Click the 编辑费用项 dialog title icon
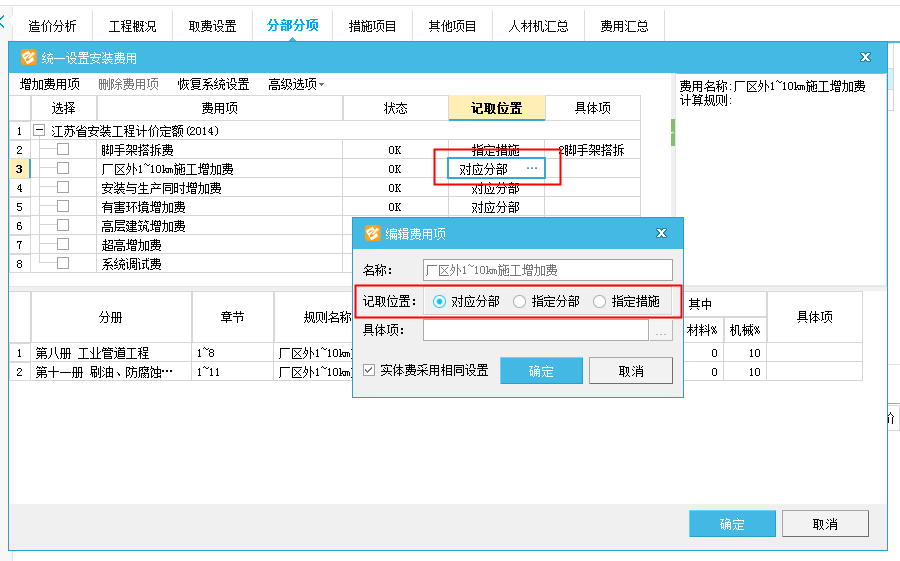The image size is (900, 561). [371, 233]
